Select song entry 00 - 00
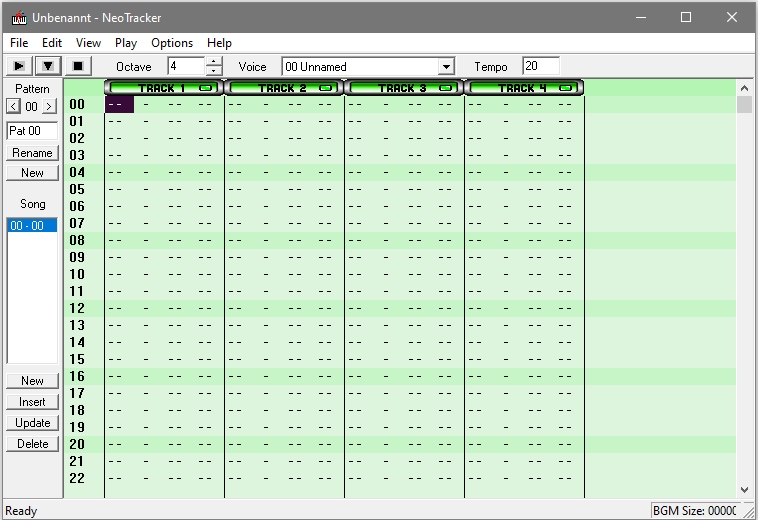758x520 pixels. coord(32,226)
